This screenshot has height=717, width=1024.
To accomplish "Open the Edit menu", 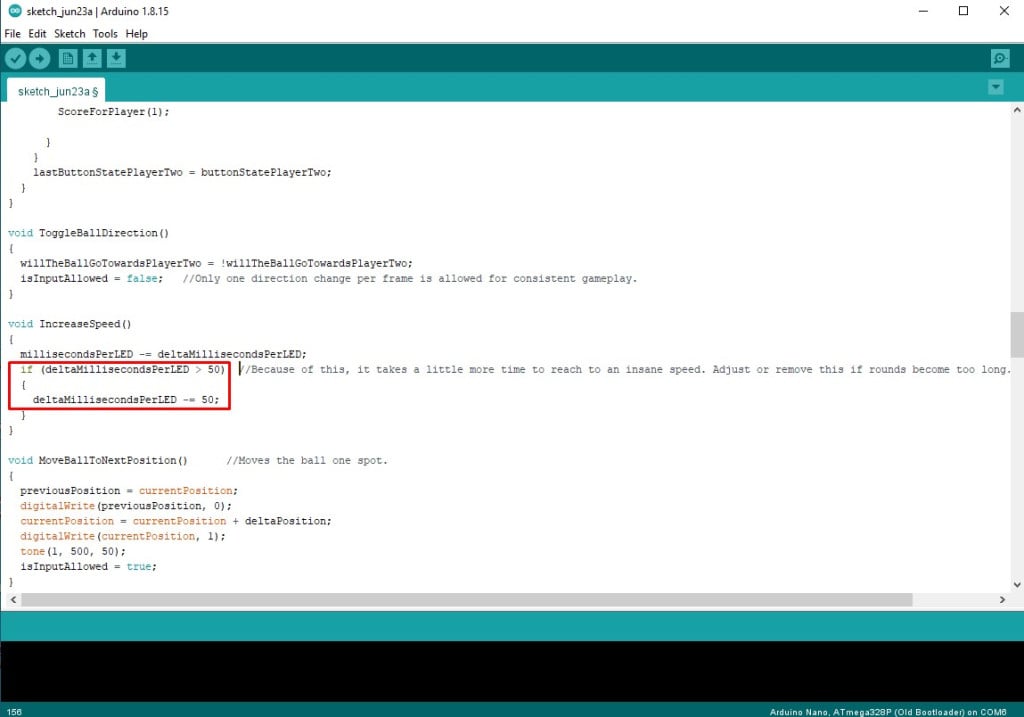I will pyautogui.click(x=37, y=33).
